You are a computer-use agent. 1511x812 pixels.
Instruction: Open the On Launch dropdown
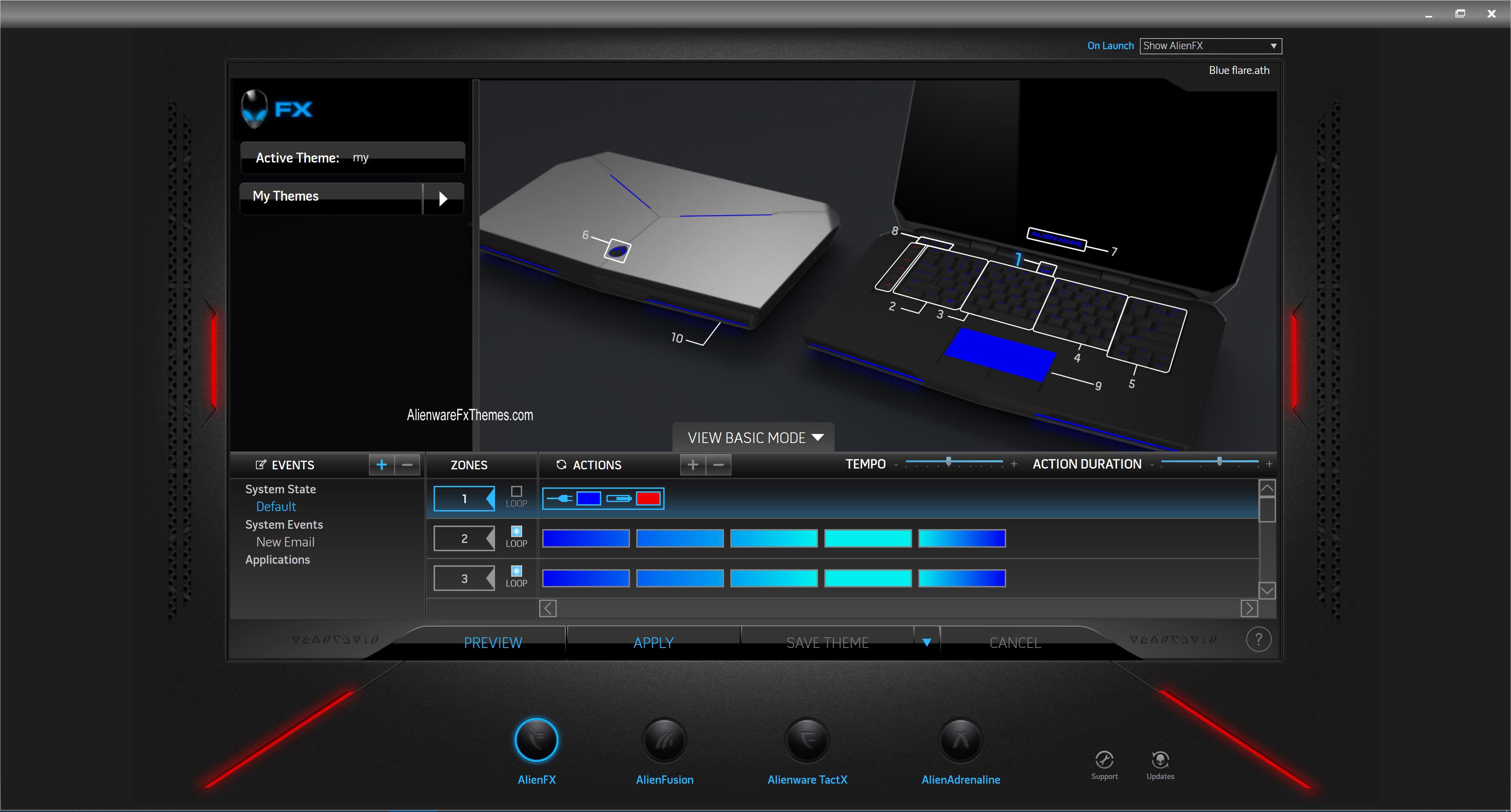tap(1210, 46)
